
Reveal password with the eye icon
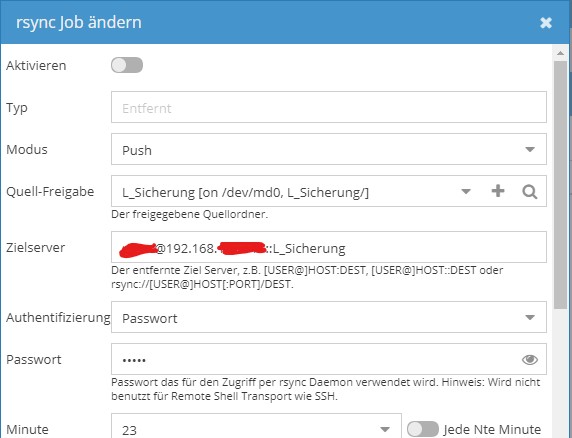click(529, 360)
